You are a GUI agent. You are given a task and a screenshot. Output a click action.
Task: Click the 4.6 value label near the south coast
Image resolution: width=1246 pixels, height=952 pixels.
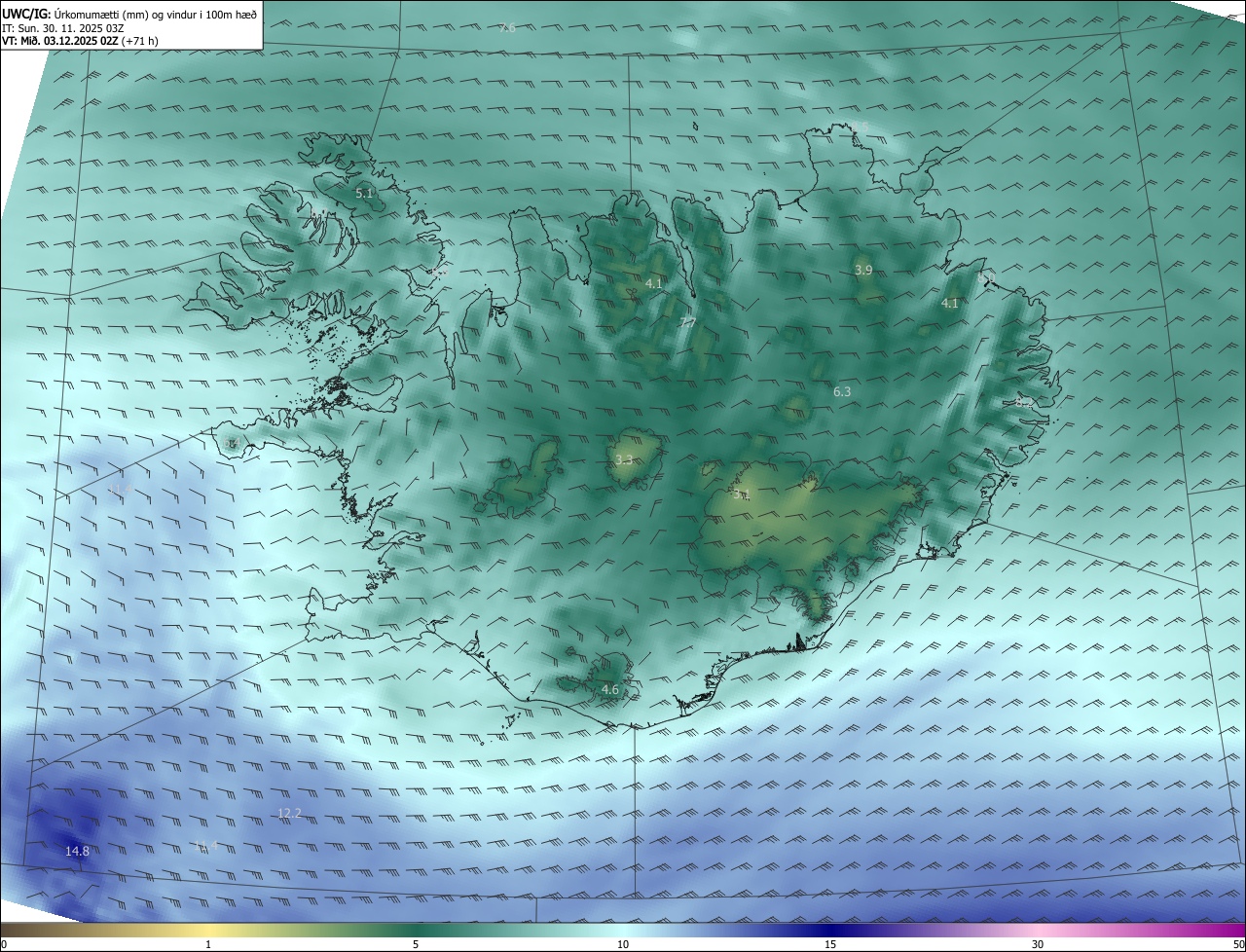609,689
